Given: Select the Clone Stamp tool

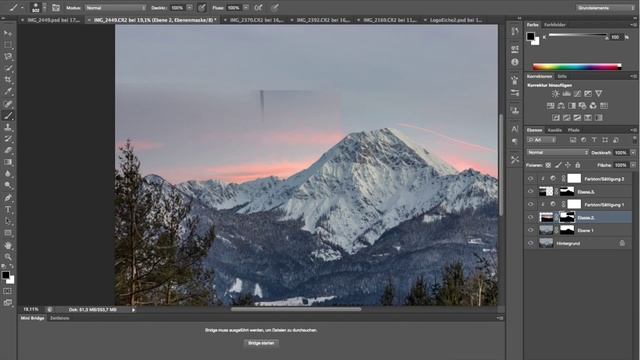Looking at the screenshot, I should tap(8, 127).
